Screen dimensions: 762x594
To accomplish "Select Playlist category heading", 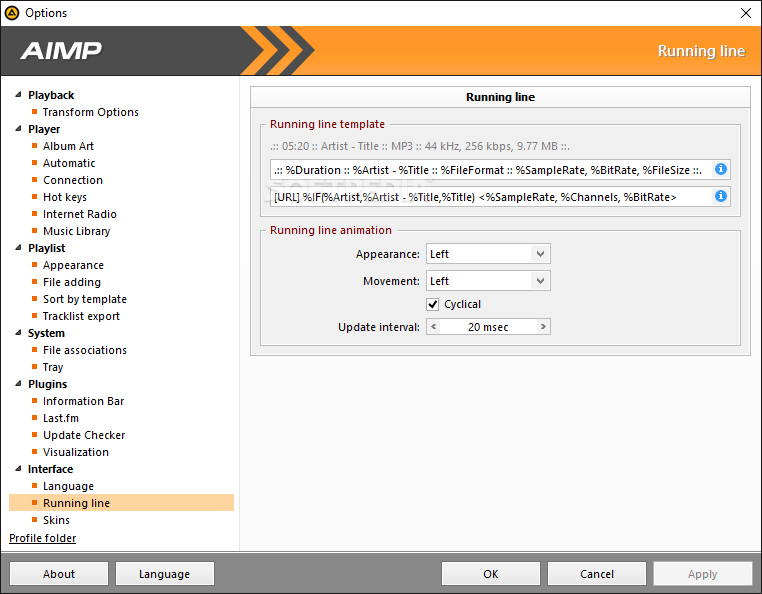I will point(47,248).
